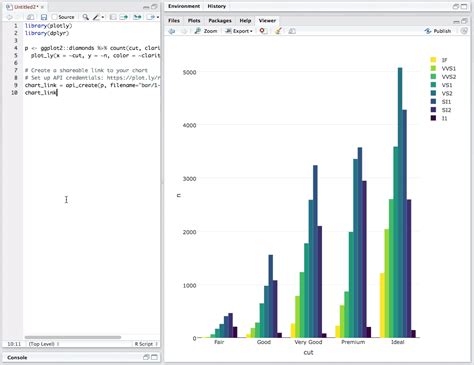The width and height of the screenshot is (474, 365).
Task: Maximize the Environment pane
Action: [464, 6]
